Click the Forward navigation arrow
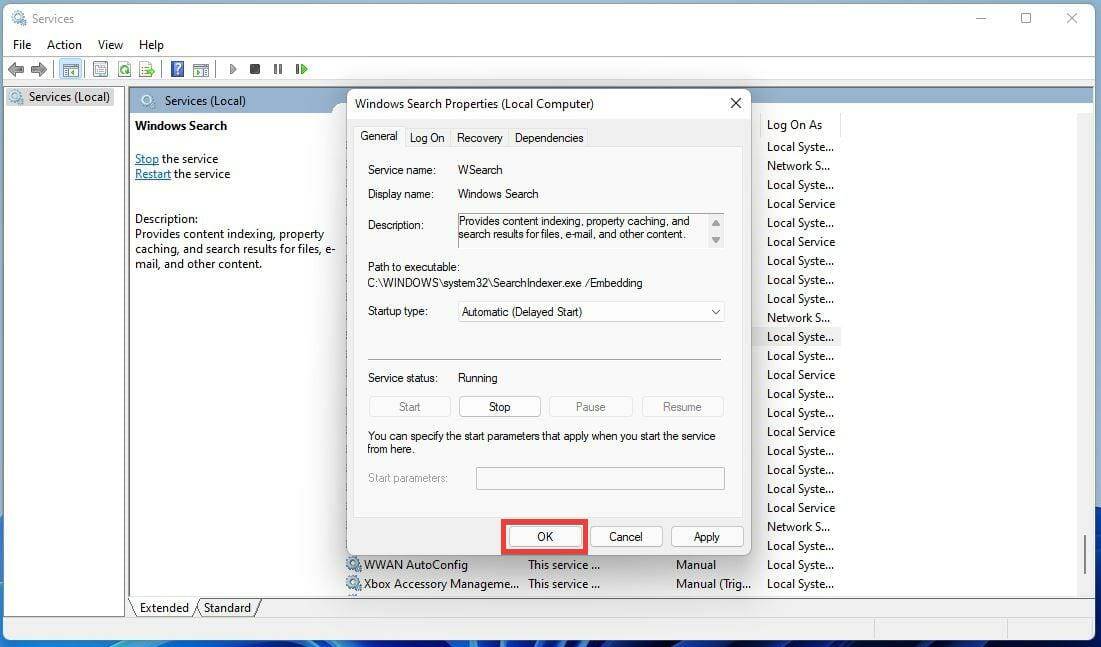1101x647 pixels. pyautogui.click(x=40, y=69)
